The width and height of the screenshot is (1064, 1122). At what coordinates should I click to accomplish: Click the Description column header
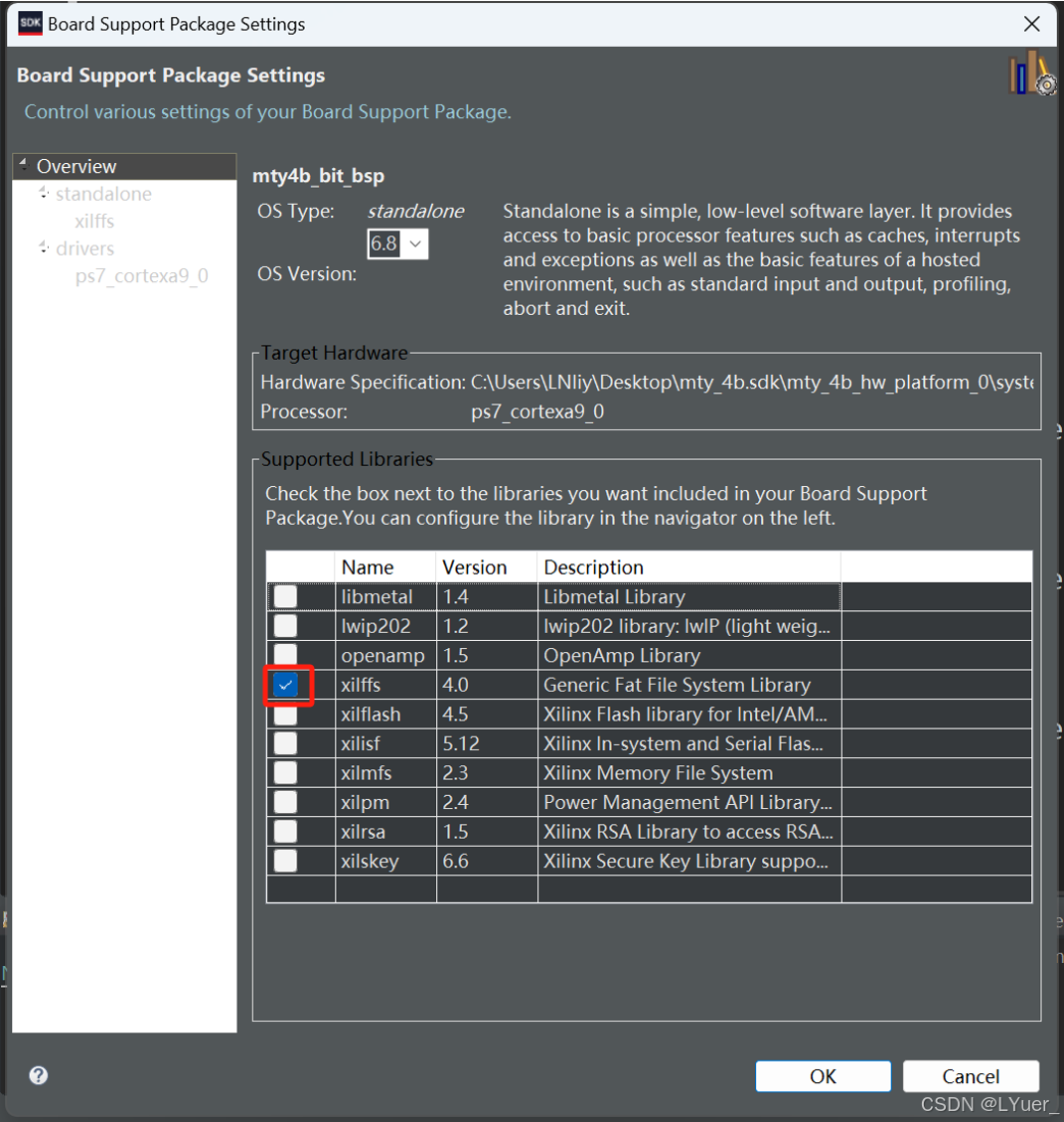[x=689, y=566]
